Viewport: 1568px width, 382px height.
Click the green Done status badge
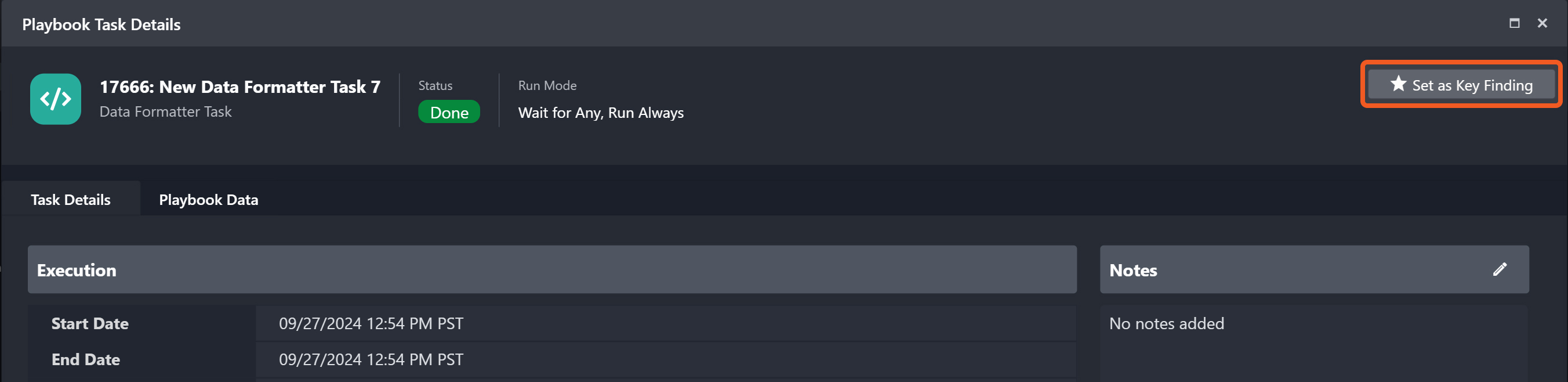[x=449, y=113]
